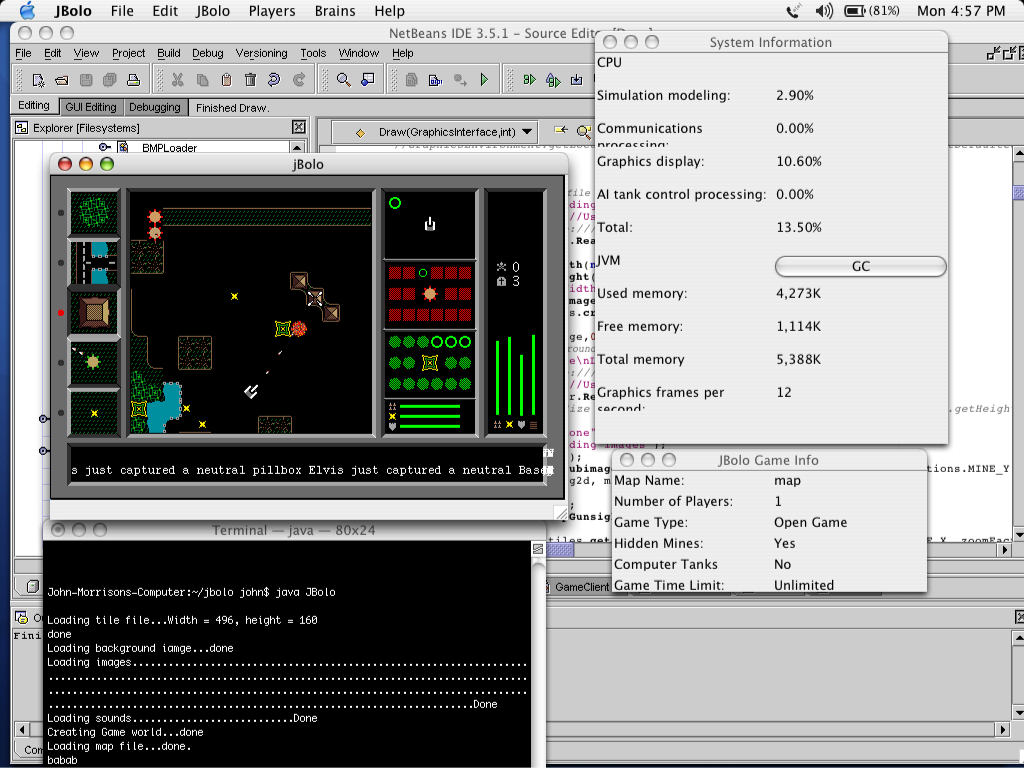
Task: Close the Explorer [Filesystems] panel
Action: tap(298, 127)
